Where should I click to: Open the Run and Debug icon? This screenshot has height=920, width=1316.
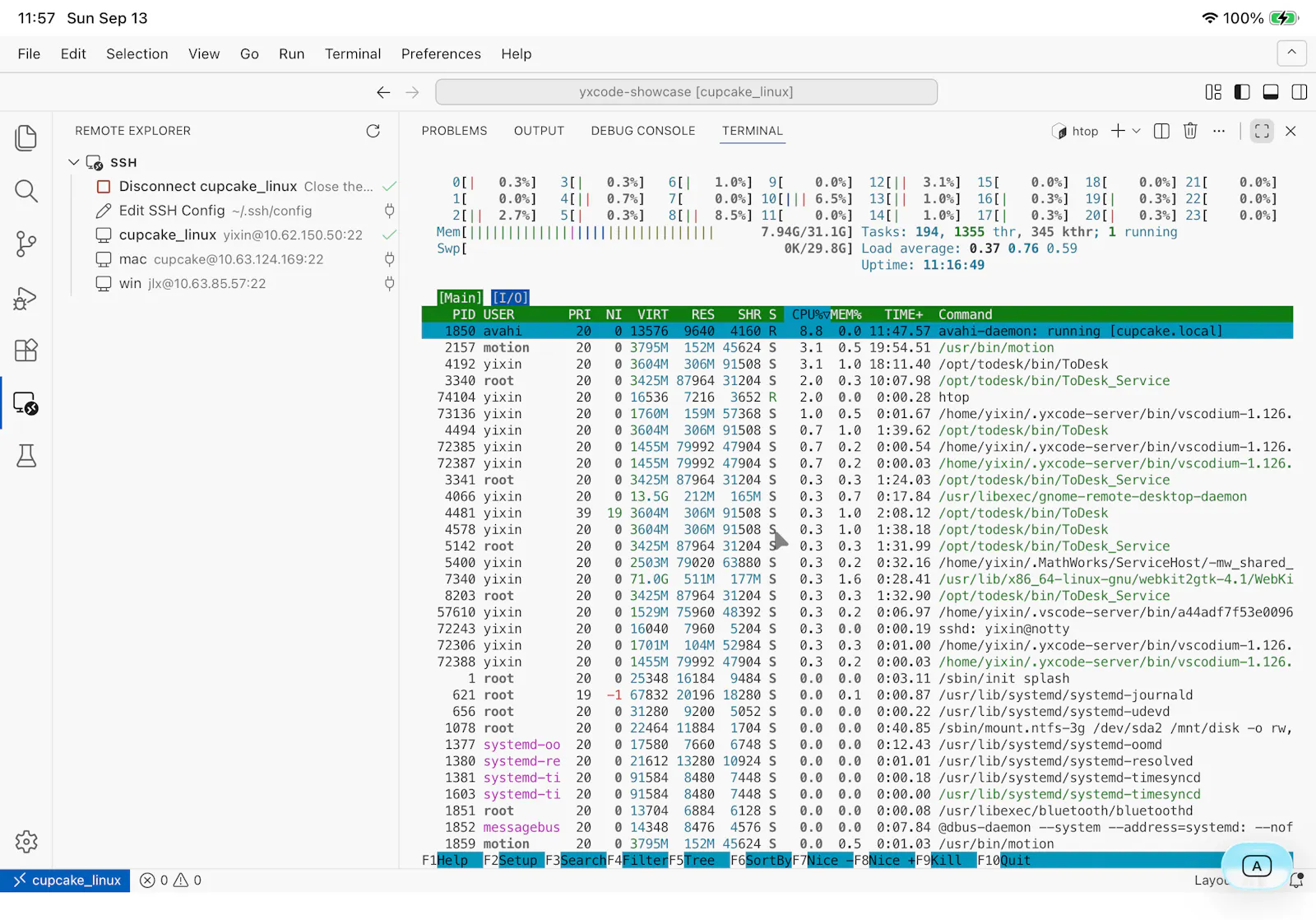pos(26,298)
